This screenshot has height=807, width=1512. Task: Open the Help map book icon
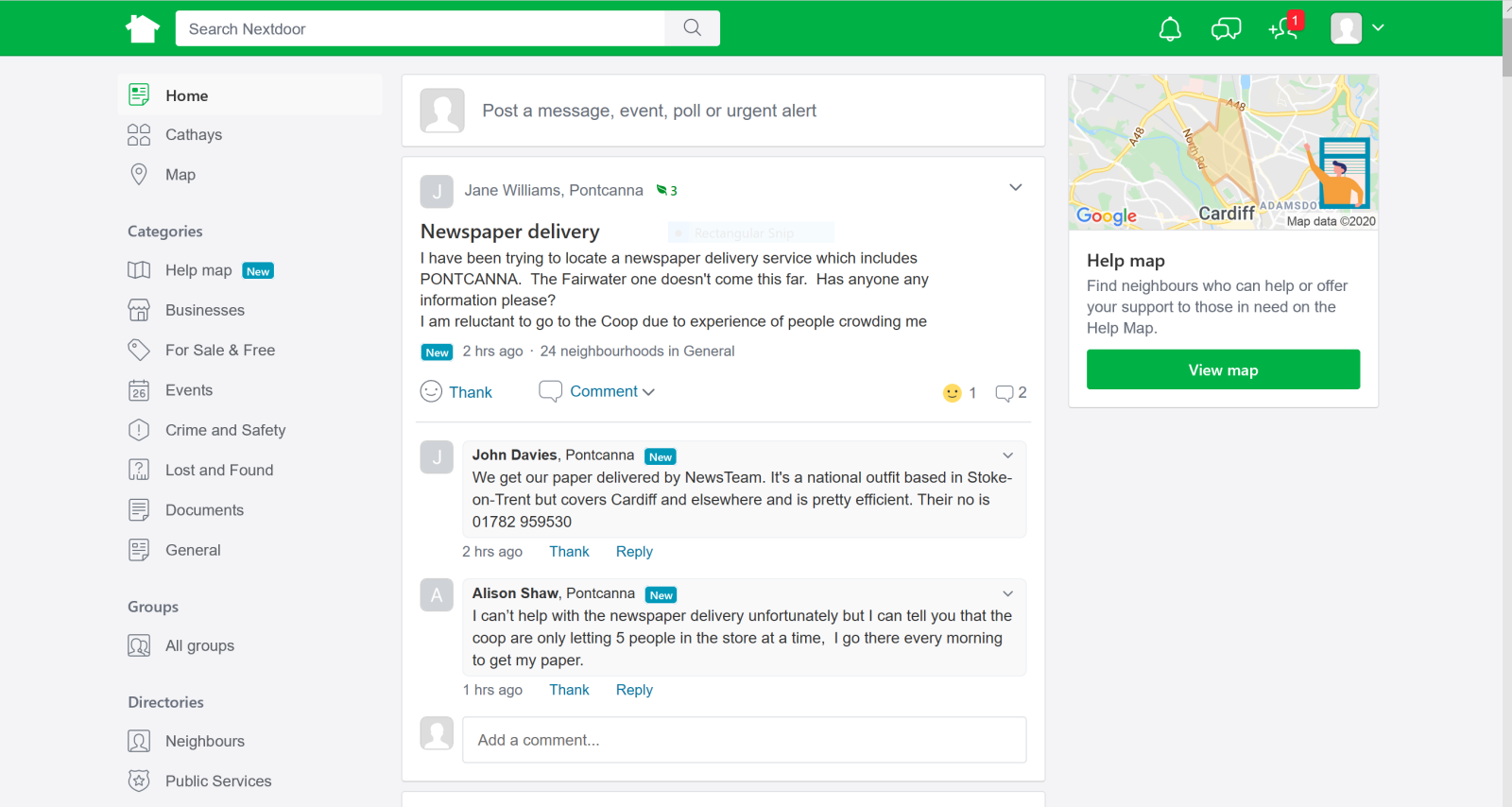(x=139, y=270)
